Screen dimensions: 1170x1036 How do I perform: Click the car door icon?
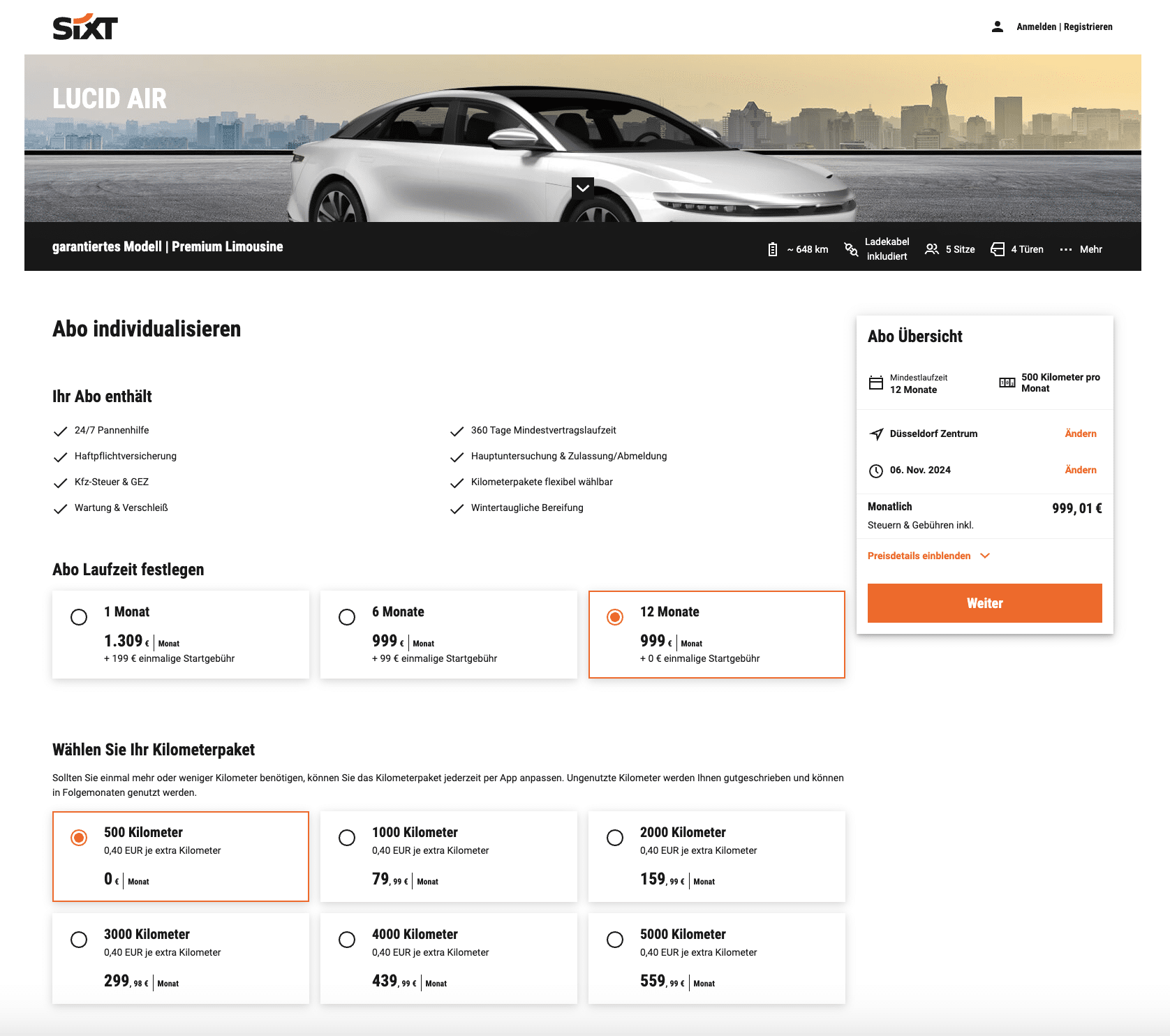(x=998, y=249)
